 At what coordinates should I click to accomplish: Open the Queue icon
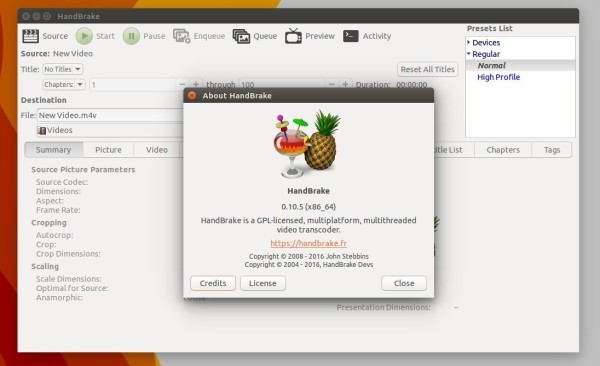(241, 36)
